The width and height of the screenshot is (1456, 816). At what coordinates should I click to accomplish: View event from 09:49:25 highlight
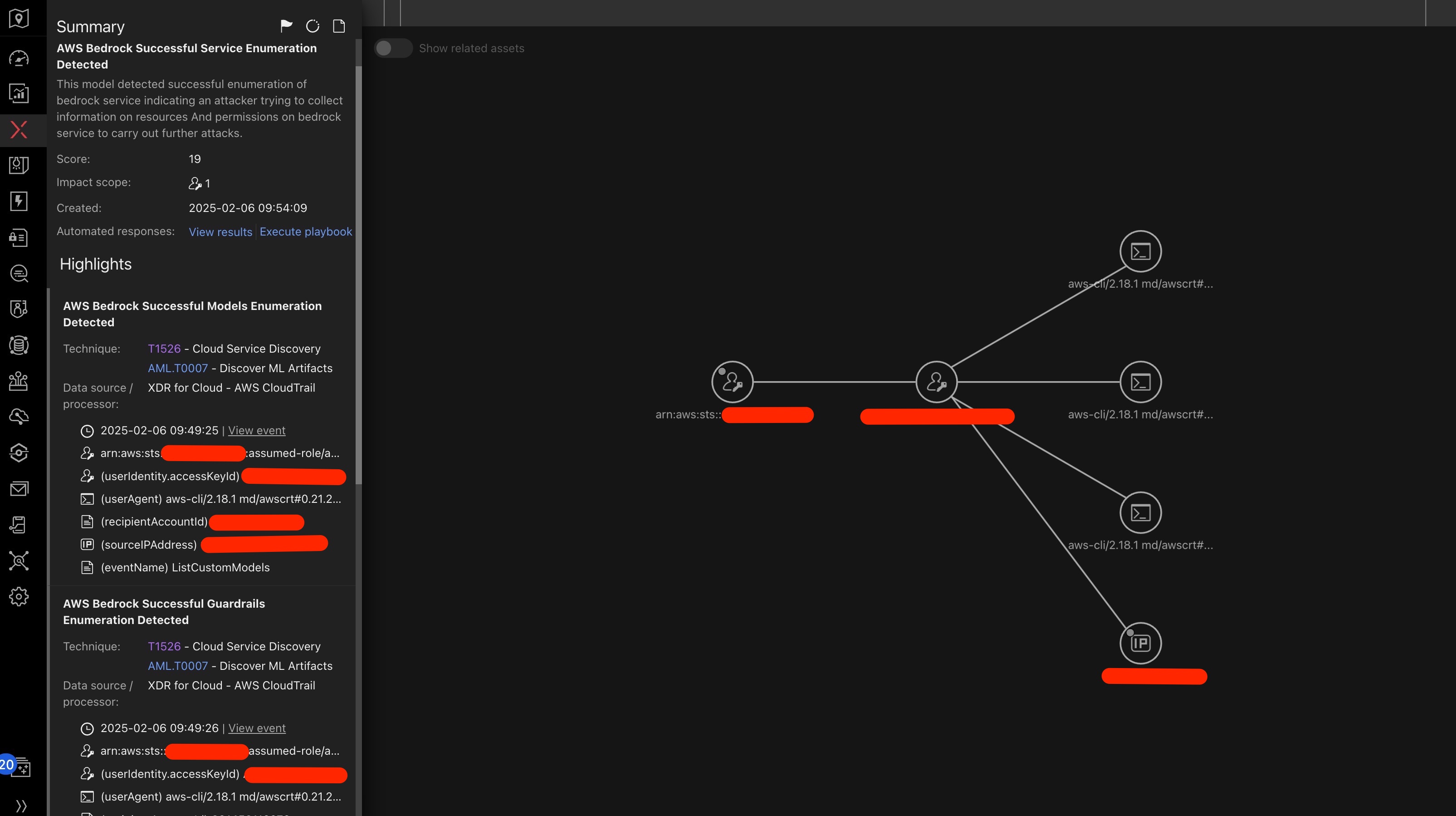tap(257, 430)
